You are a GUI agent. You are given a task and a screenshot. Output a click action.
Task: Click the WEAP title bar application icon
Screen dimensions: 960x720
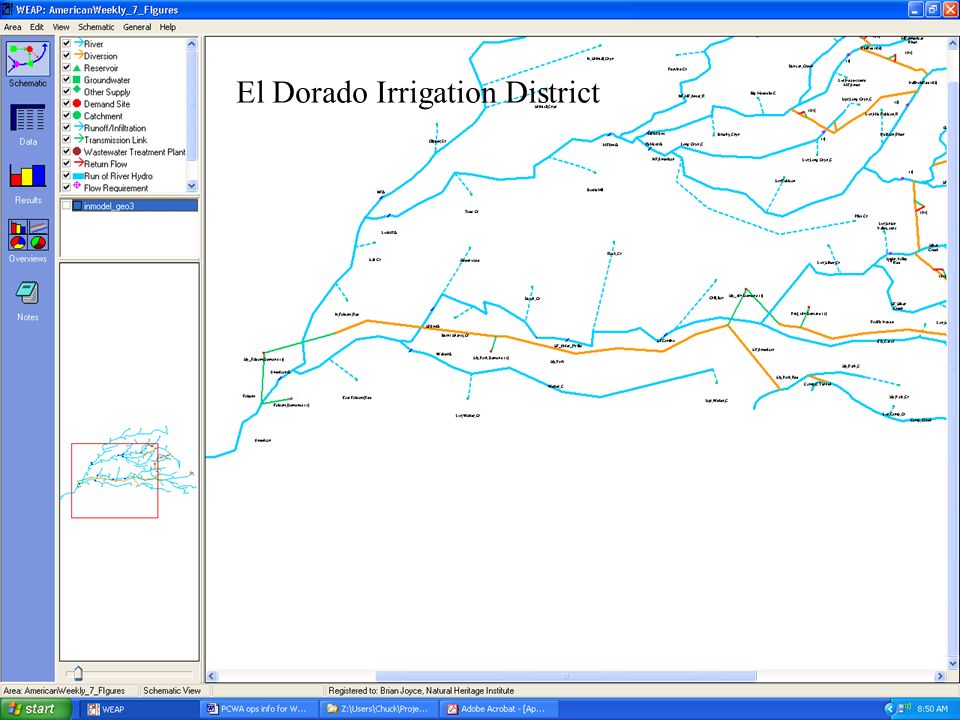click(7, 9)
